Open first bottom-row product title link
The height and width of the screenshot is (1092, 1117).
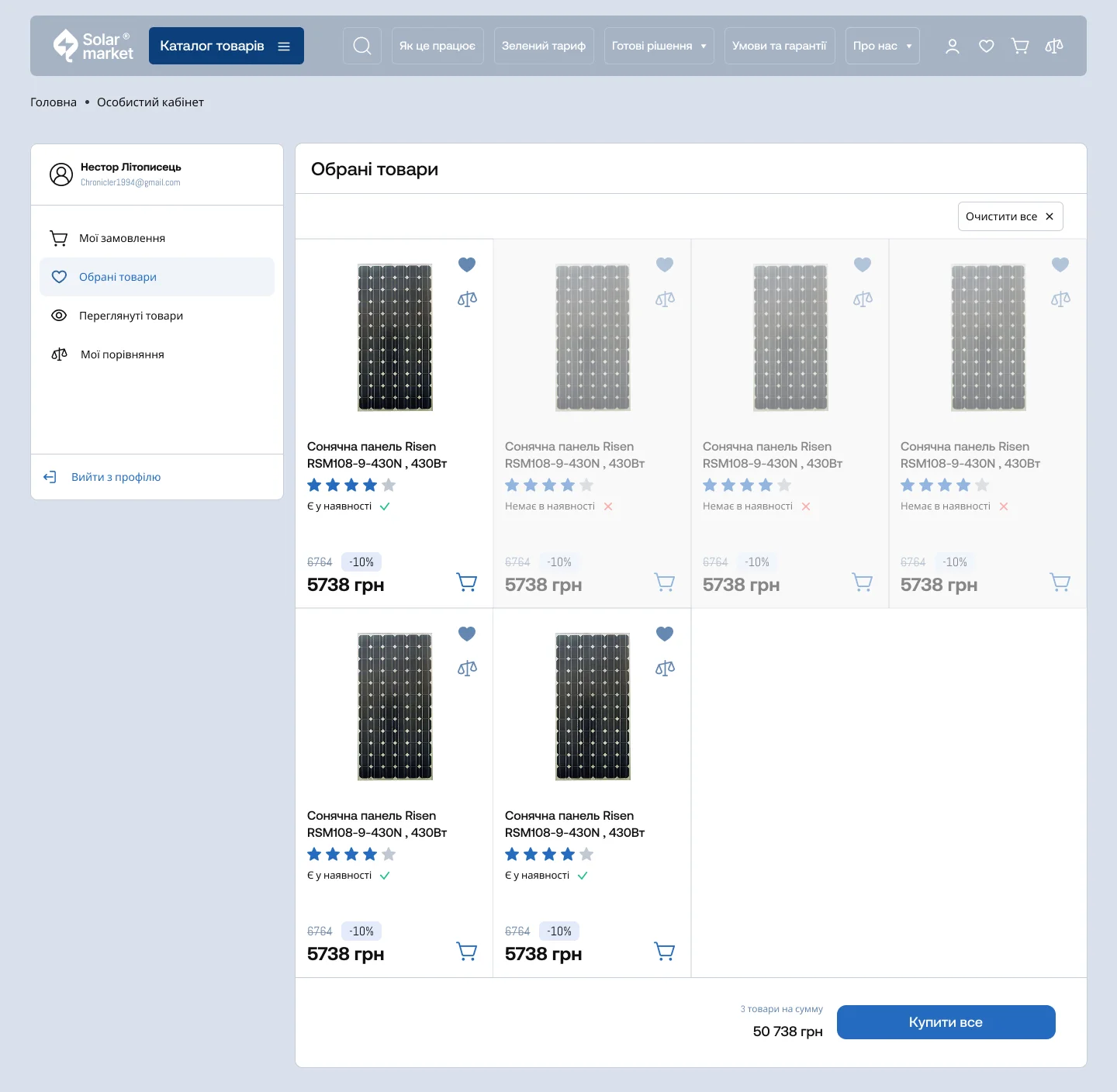377,824
